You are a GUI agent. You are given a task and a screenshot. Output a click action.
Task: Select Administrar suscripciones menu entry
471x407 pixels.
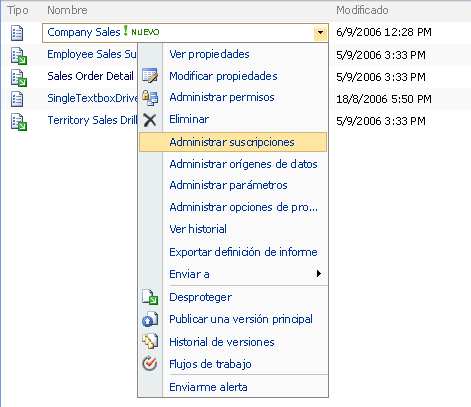pos(233,142)
